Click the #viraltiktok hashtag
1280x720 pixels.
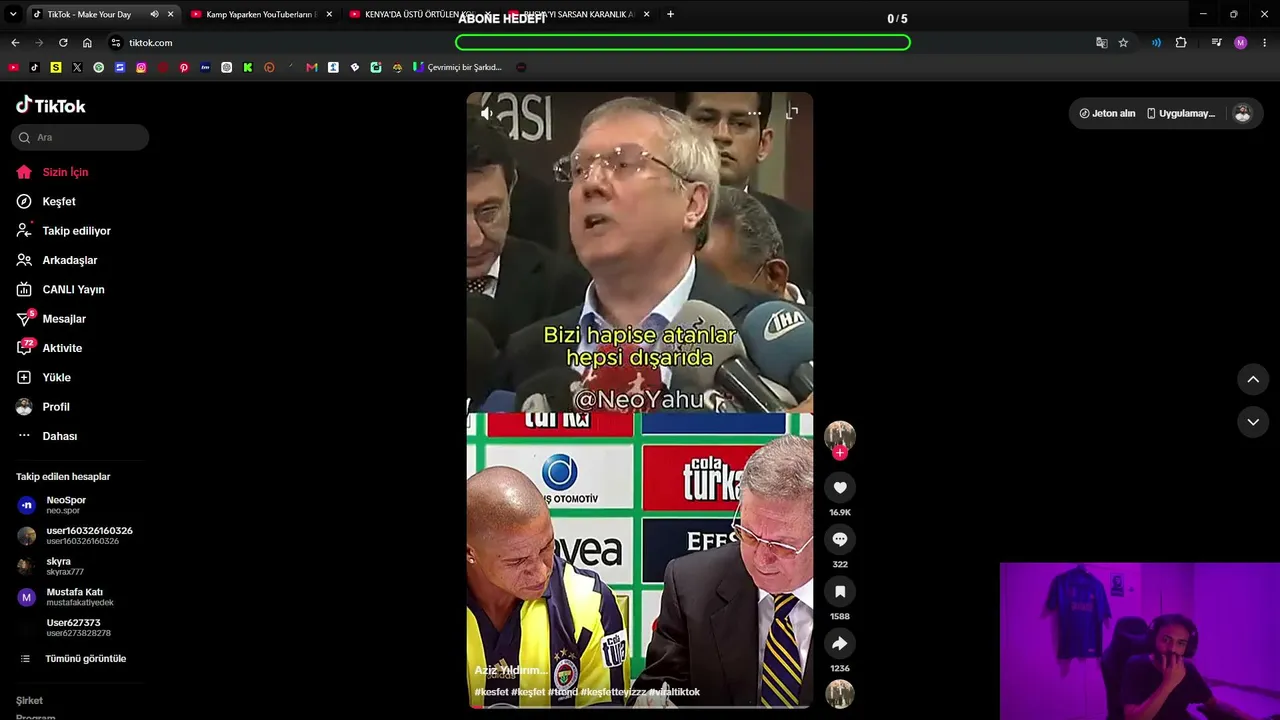coord(674,692)
